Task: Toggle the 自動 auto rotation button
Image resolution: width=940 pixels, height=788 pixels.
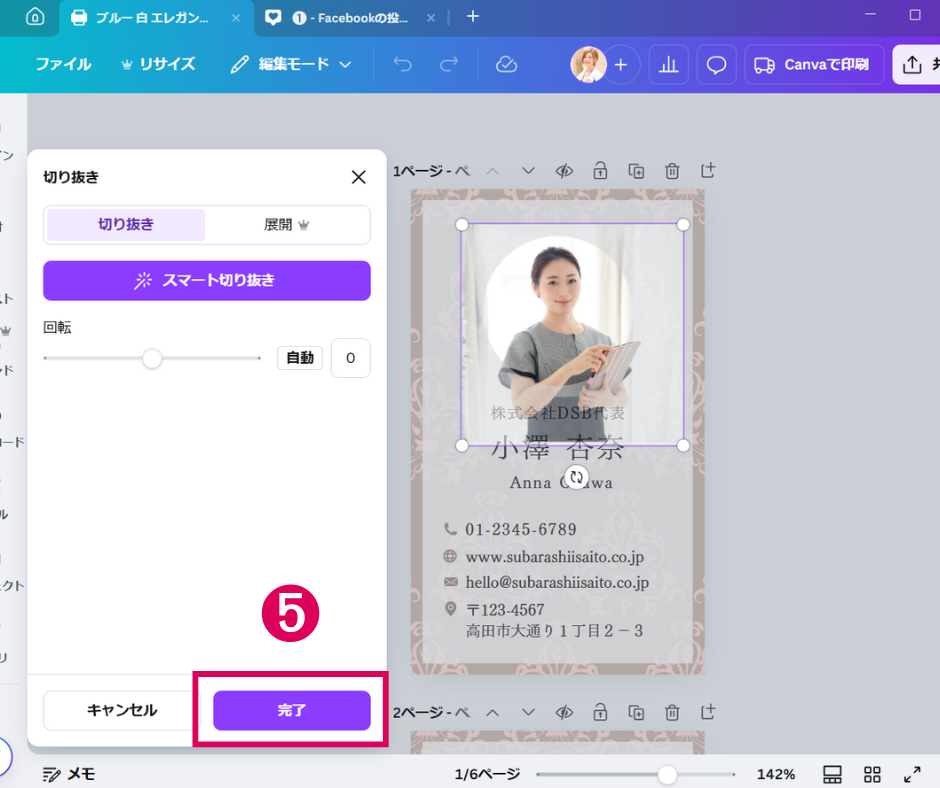Action: click(x=300, y=358)
